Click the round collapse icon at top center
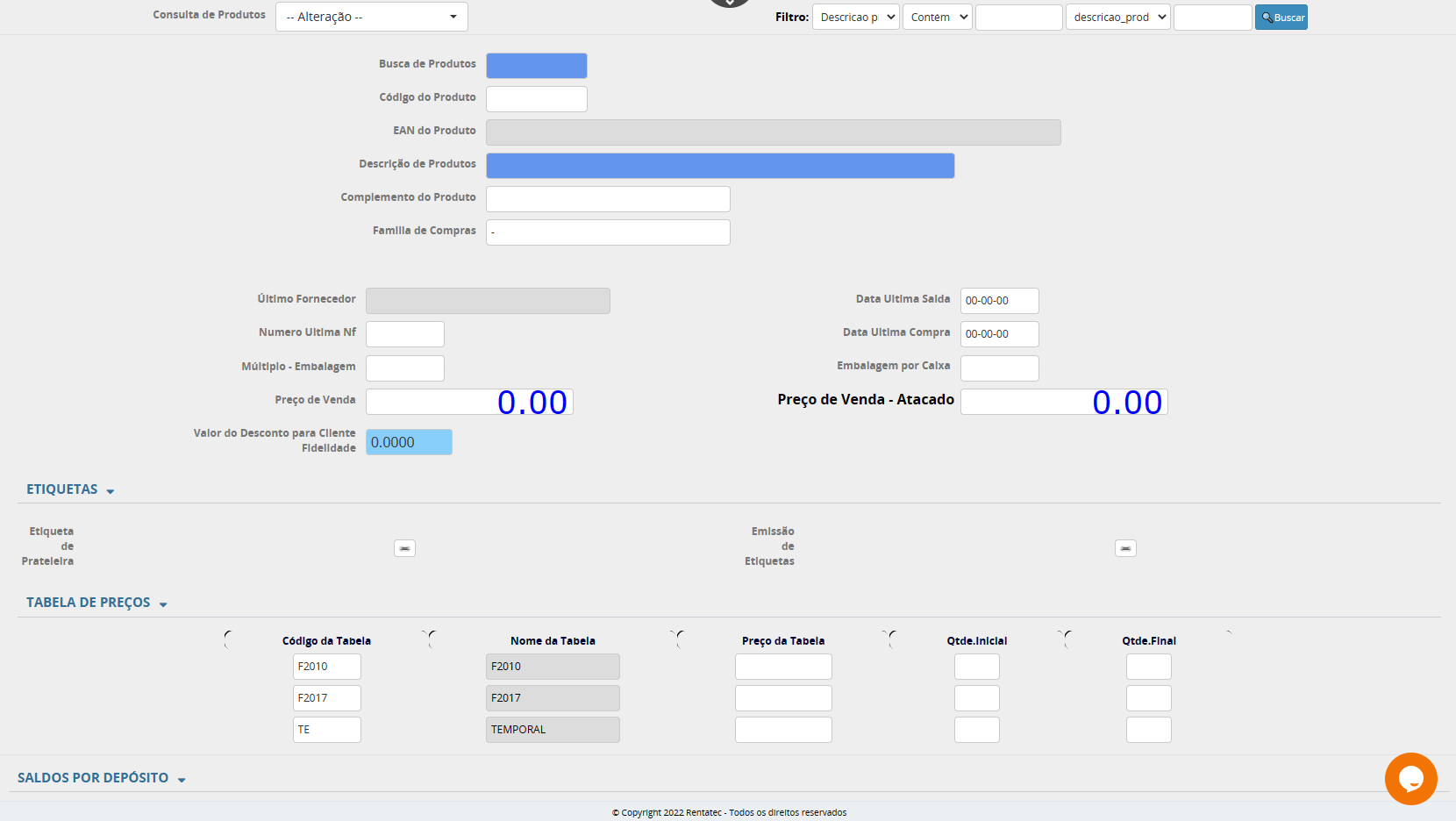The height and width of the screenshot is (821, 1456). (x=730, y=3)
